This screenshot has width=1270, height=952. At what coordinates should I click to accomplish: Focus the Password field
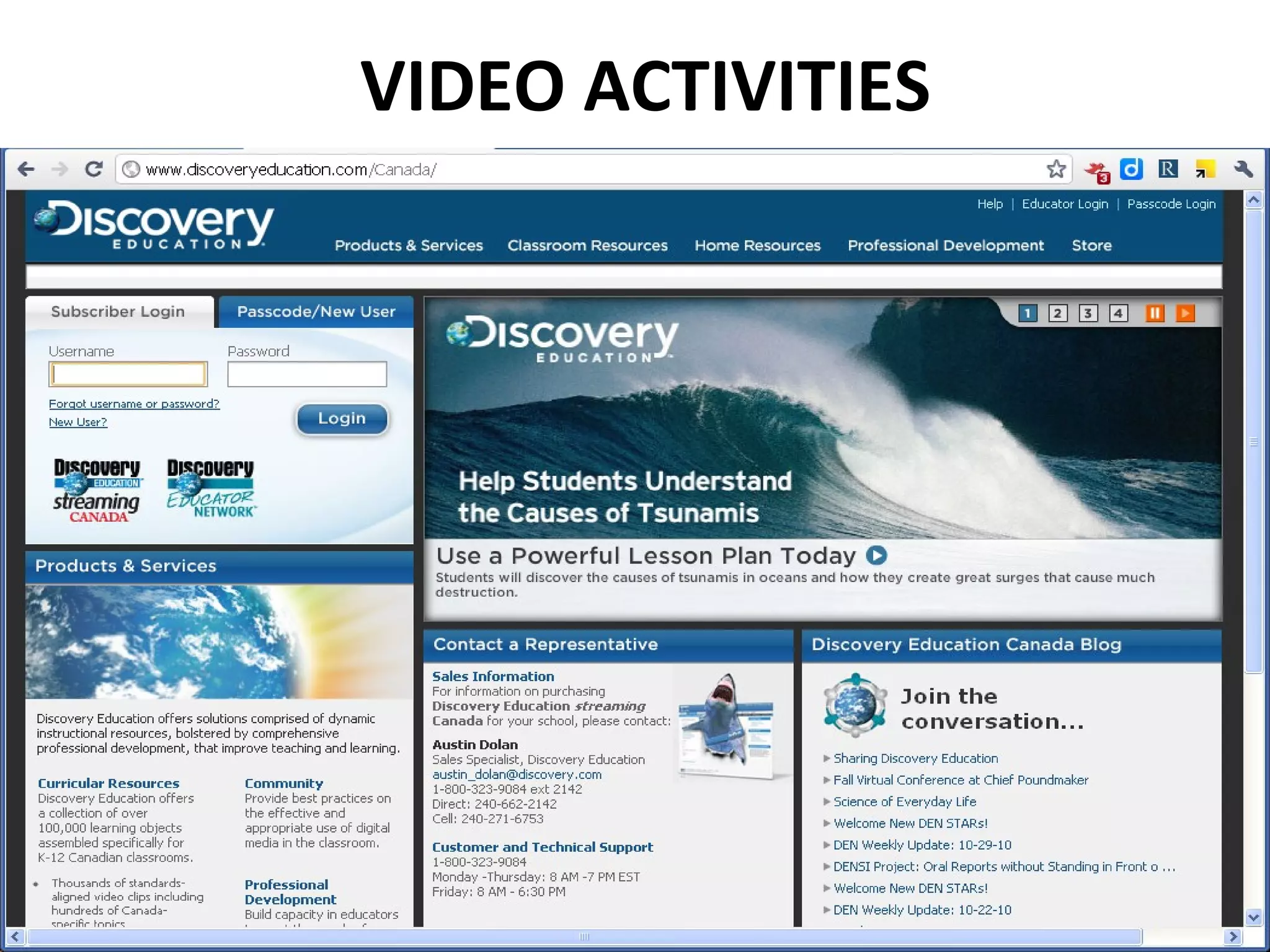click(307, 374)
